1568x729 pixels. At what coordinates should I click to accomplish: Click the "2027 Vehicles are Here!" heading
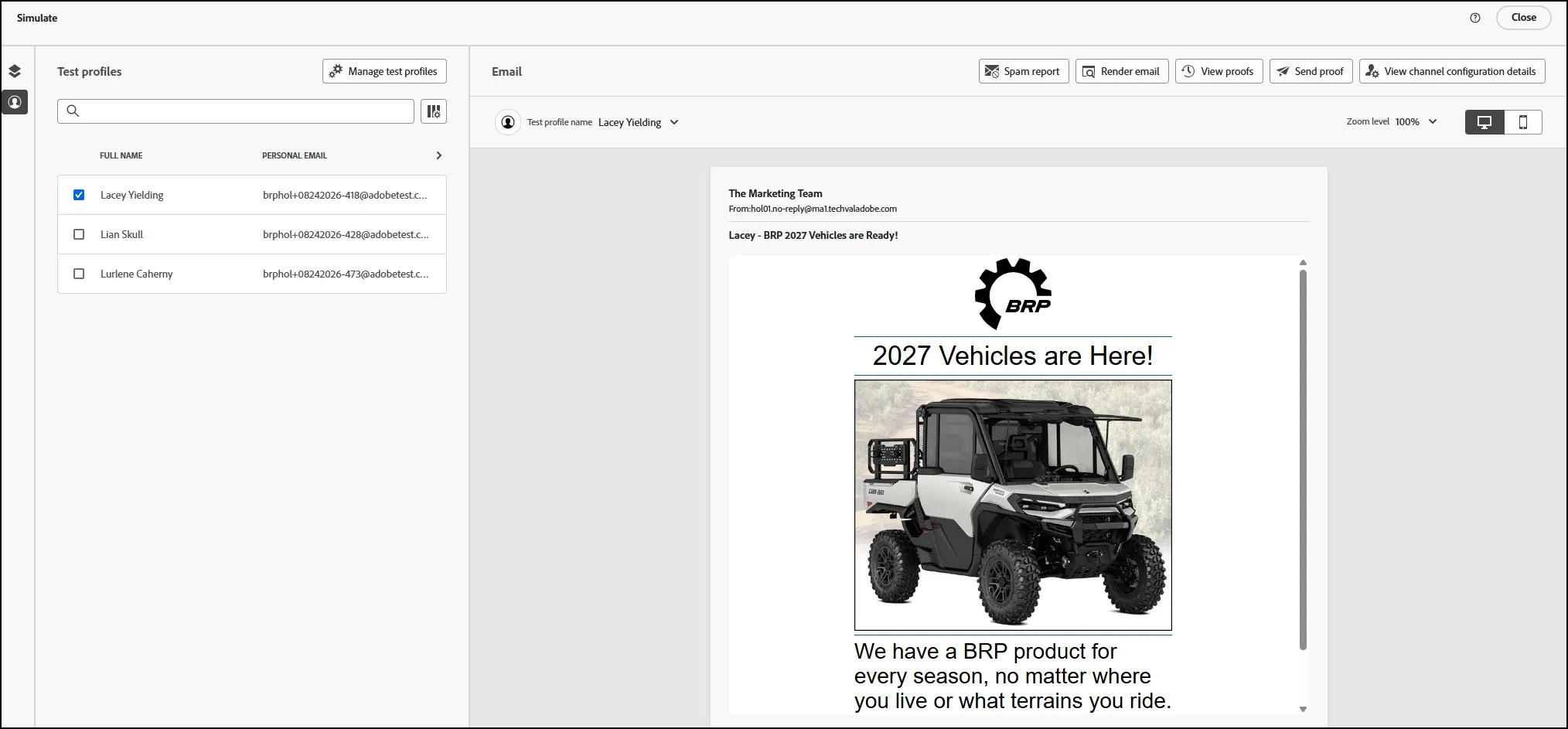click(x=1013, y=356)
